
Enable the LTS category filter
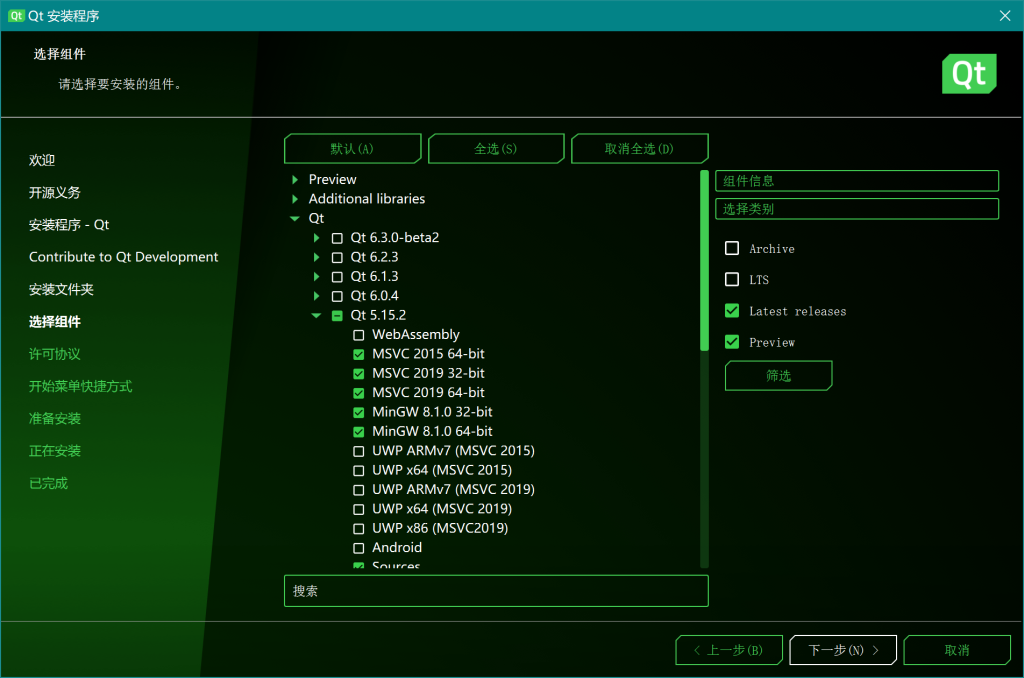pyautogui.click(x=732, y=280)
